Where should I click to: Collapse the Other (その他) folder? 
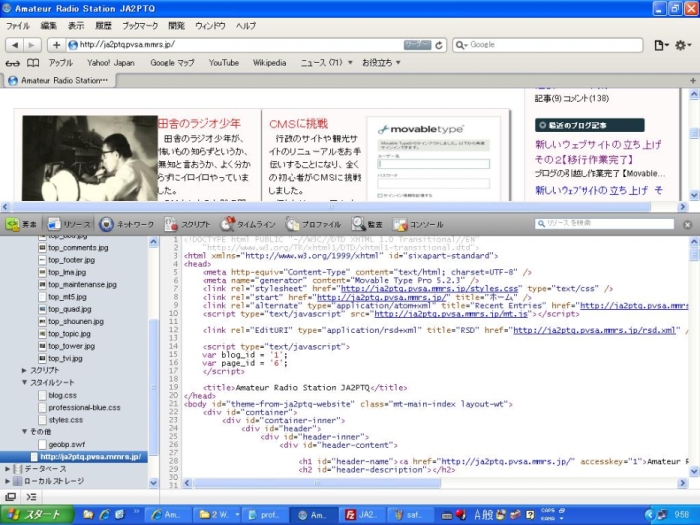[x=25, y=431]
